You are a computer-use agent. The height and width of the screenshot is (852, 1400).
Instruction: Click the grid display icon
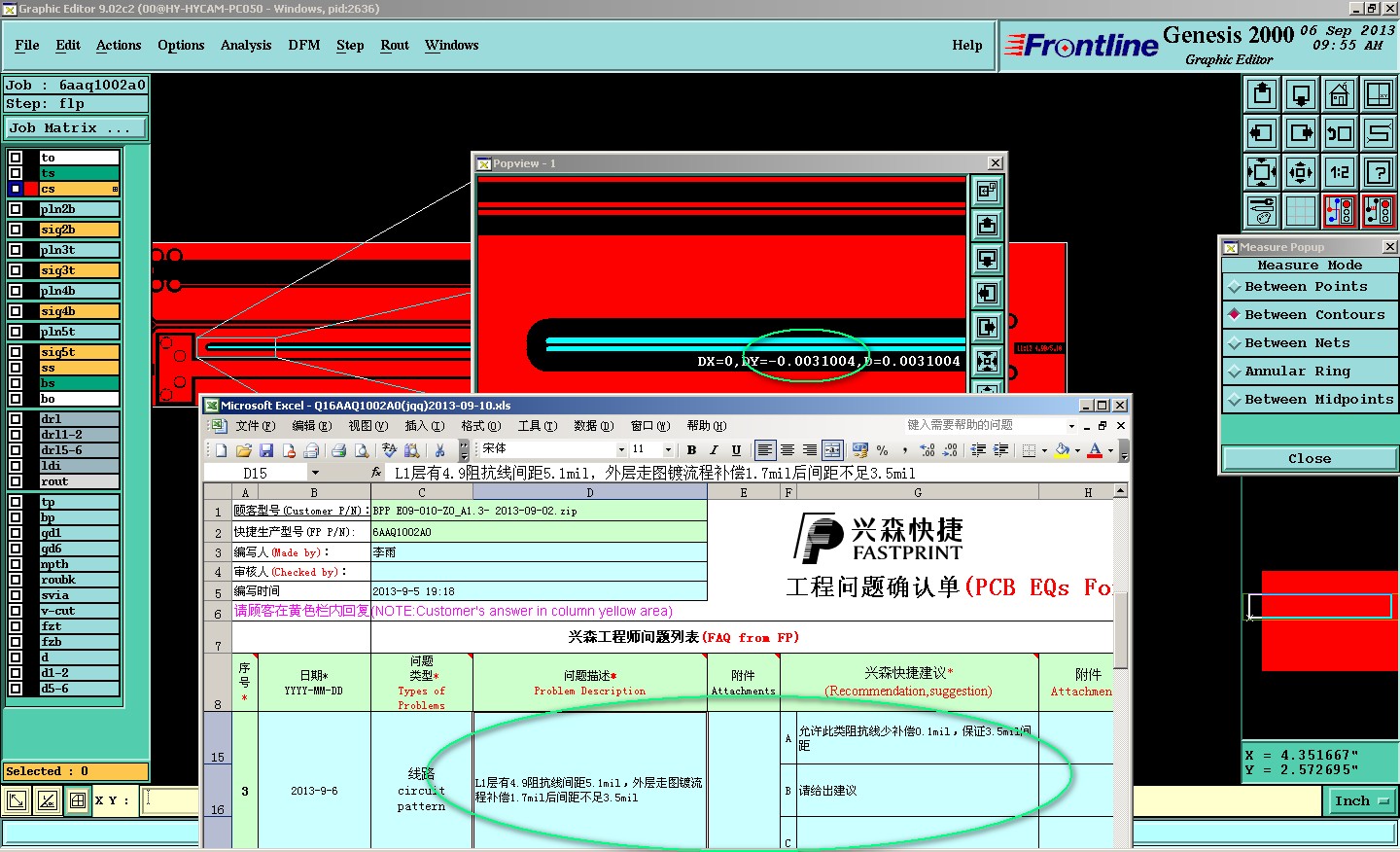(x=1301, y=210)
